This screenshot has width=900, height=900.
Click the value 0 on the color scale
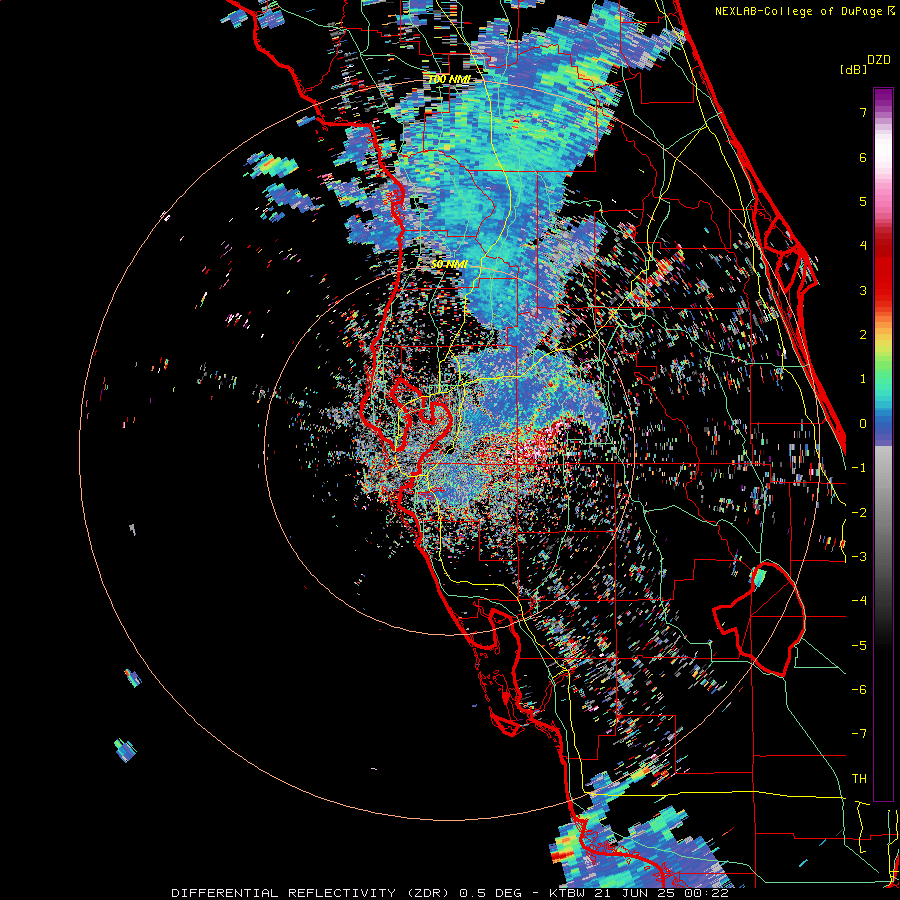coord(863,424)
